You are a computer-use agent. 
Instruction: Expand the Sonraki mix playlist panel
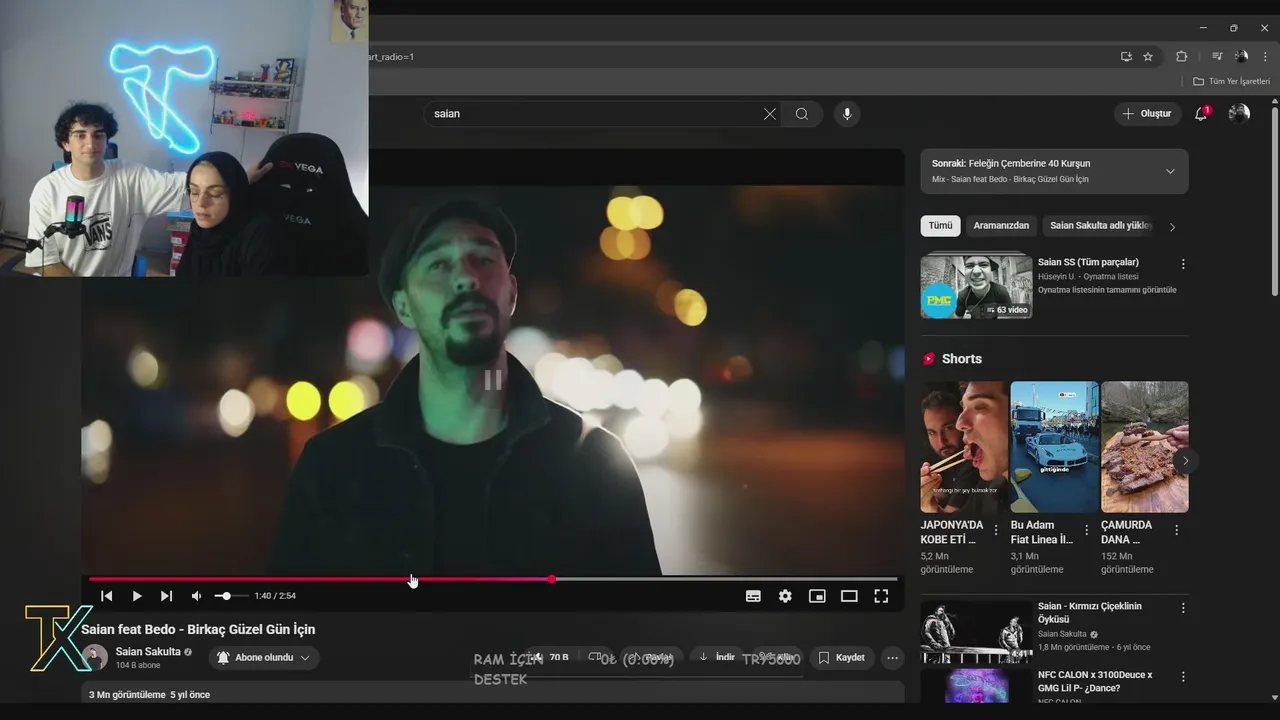(1170, 171)
